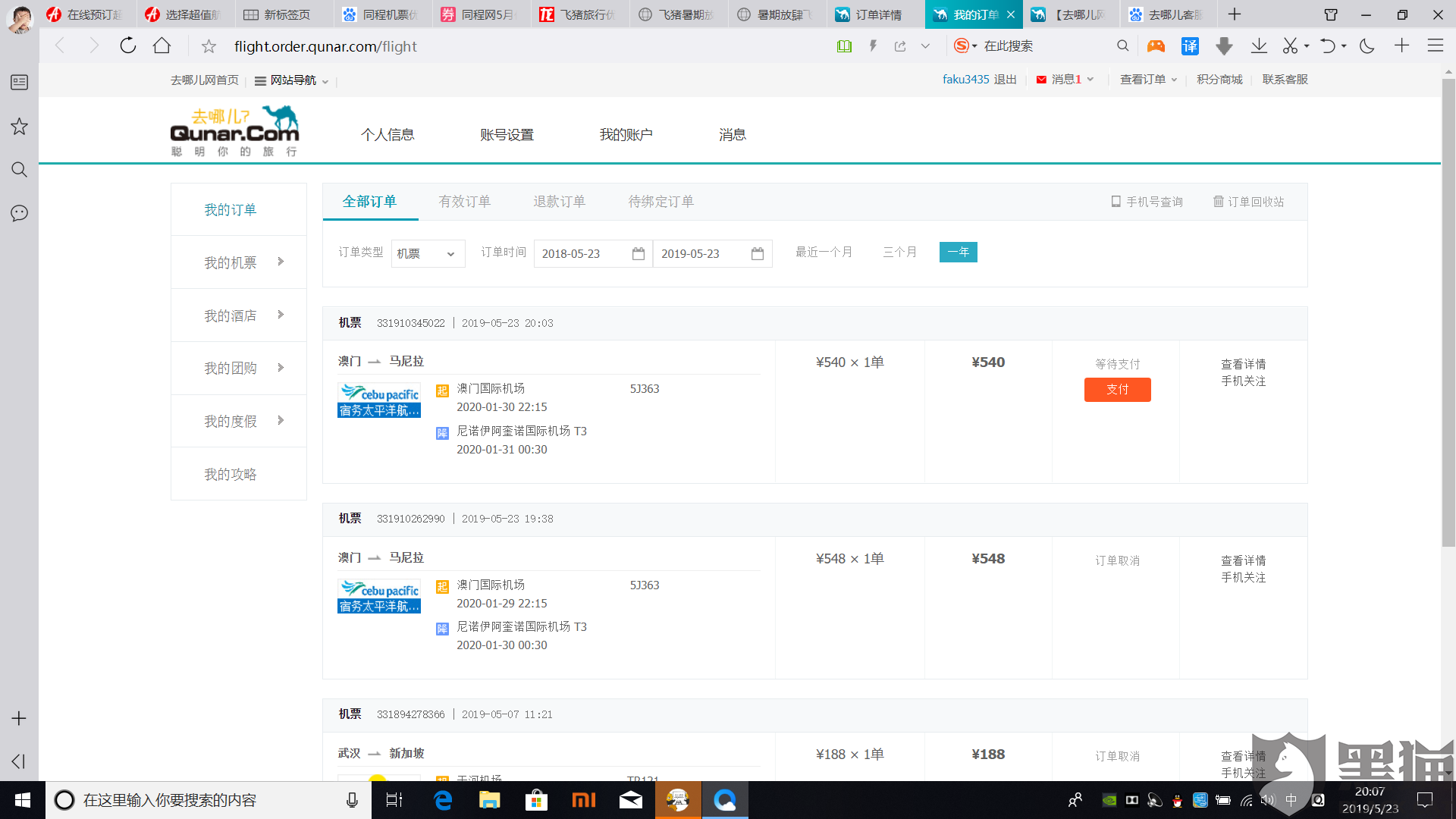Viewport: 1456px width, 819px height.
Task: Open the 消息 envelope icon at top
Action: click(x=1040, y=79)
